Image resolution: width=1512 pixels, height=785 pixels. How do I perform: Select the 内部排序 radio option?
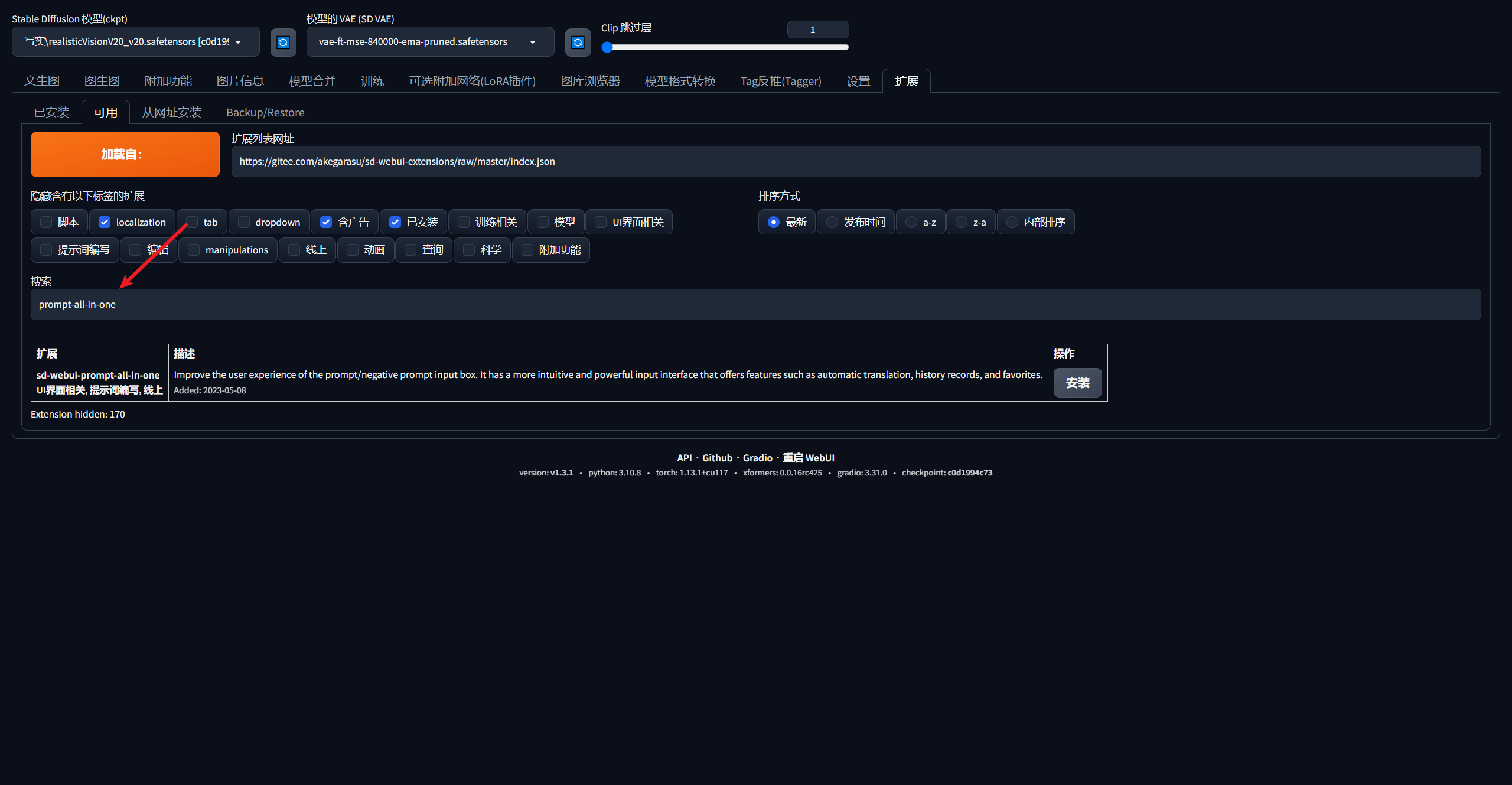pos(1012,222)
